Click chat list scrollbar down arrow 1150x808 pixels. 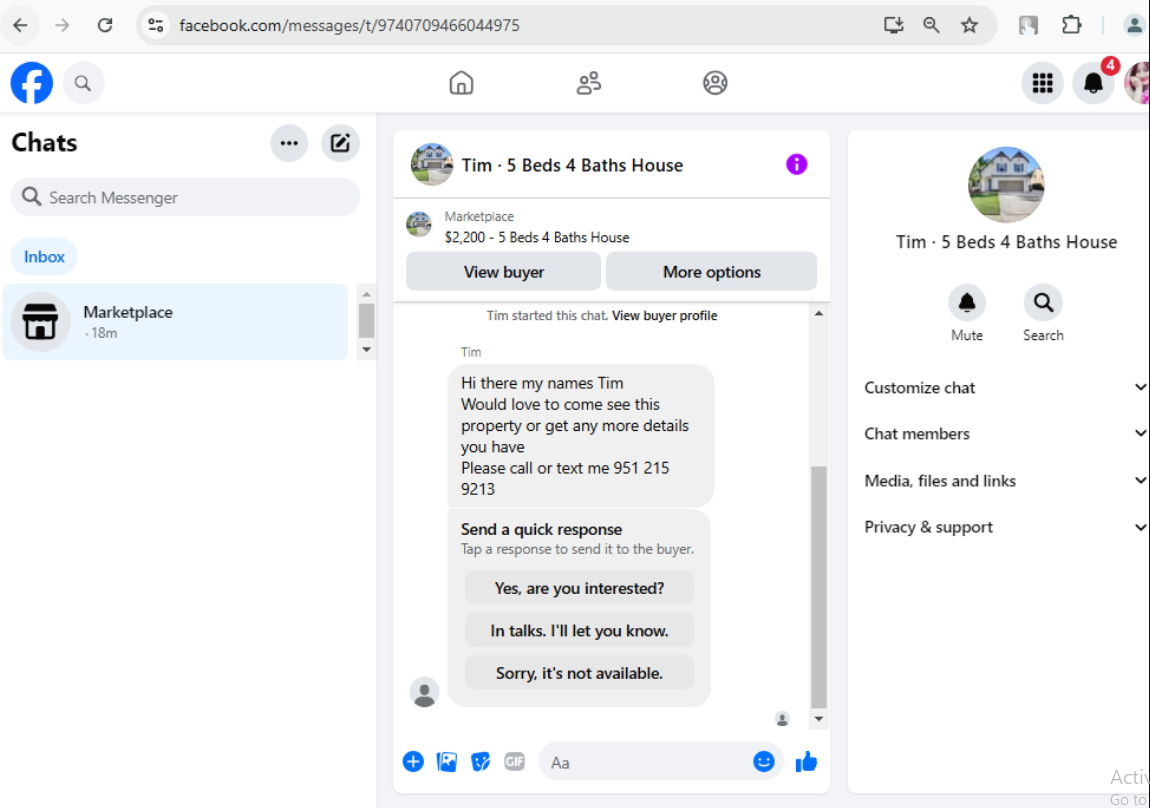click(367, 350)
